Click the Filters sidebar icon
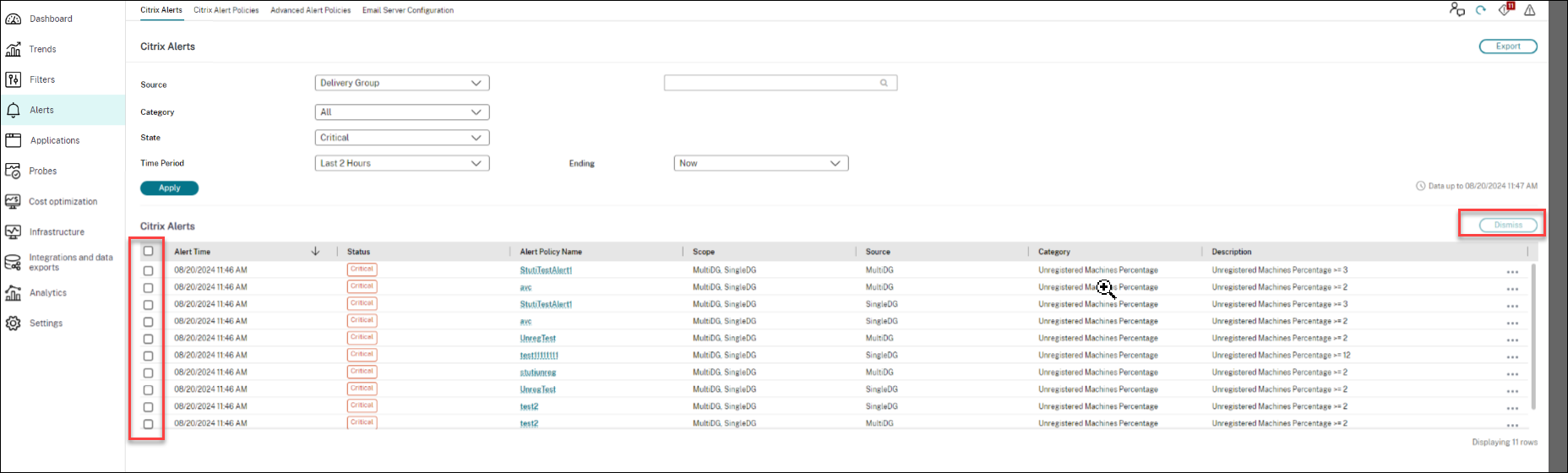Viewport: 1568px width, 473px height. (14, 79)
